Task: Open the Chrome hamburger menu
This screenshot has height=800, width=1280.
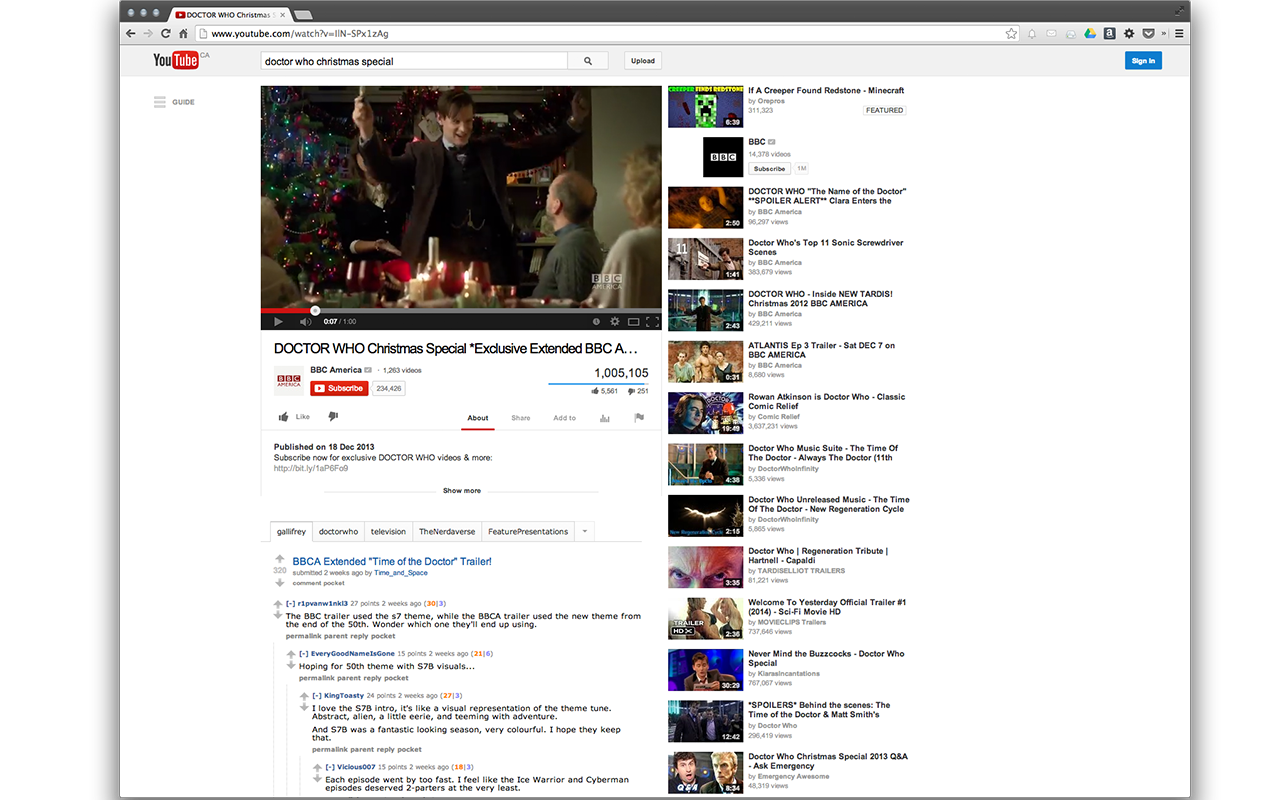Action: [x=1179, y=33]
